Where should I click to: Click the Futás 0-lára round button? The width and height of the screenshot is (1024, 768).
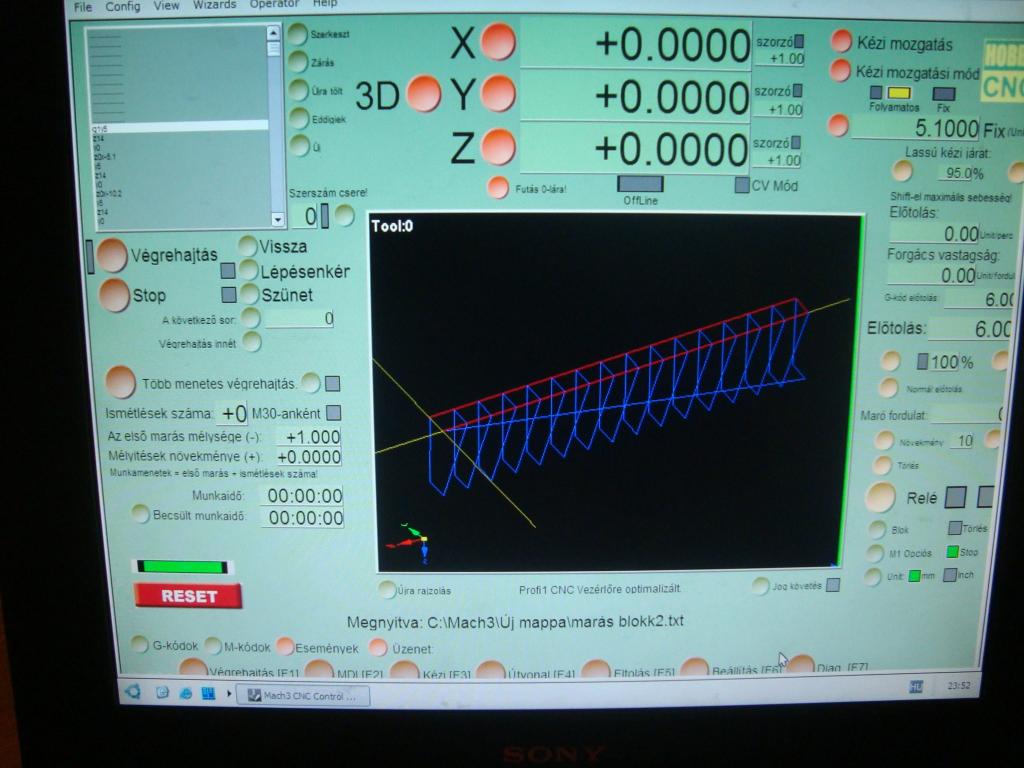pos(498,187)
